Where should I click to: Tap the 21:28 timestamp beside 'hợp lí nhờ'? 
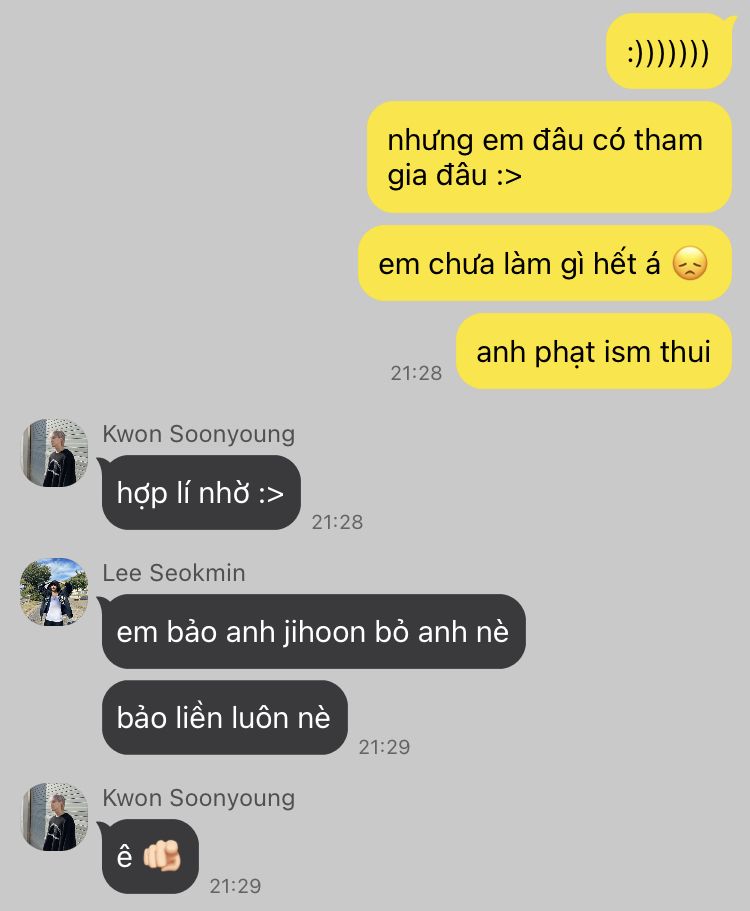pos(337,522)
